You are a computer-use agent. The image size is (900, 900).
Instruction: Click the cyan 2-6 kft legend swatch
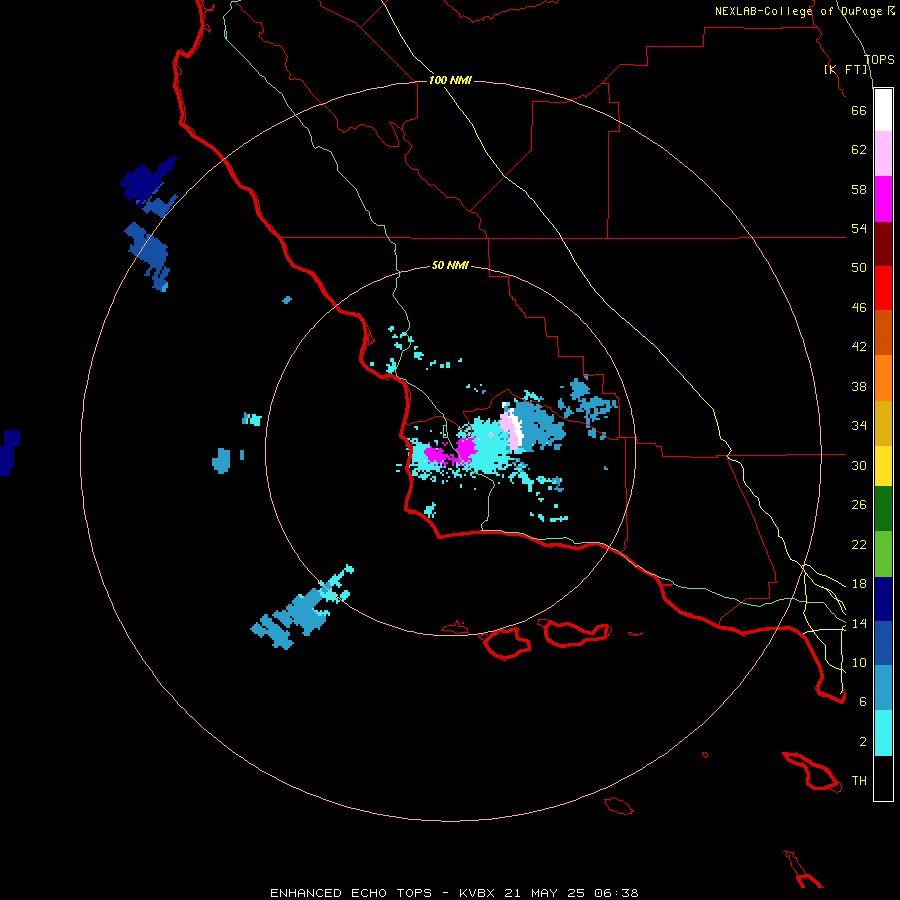pos(883,733)
